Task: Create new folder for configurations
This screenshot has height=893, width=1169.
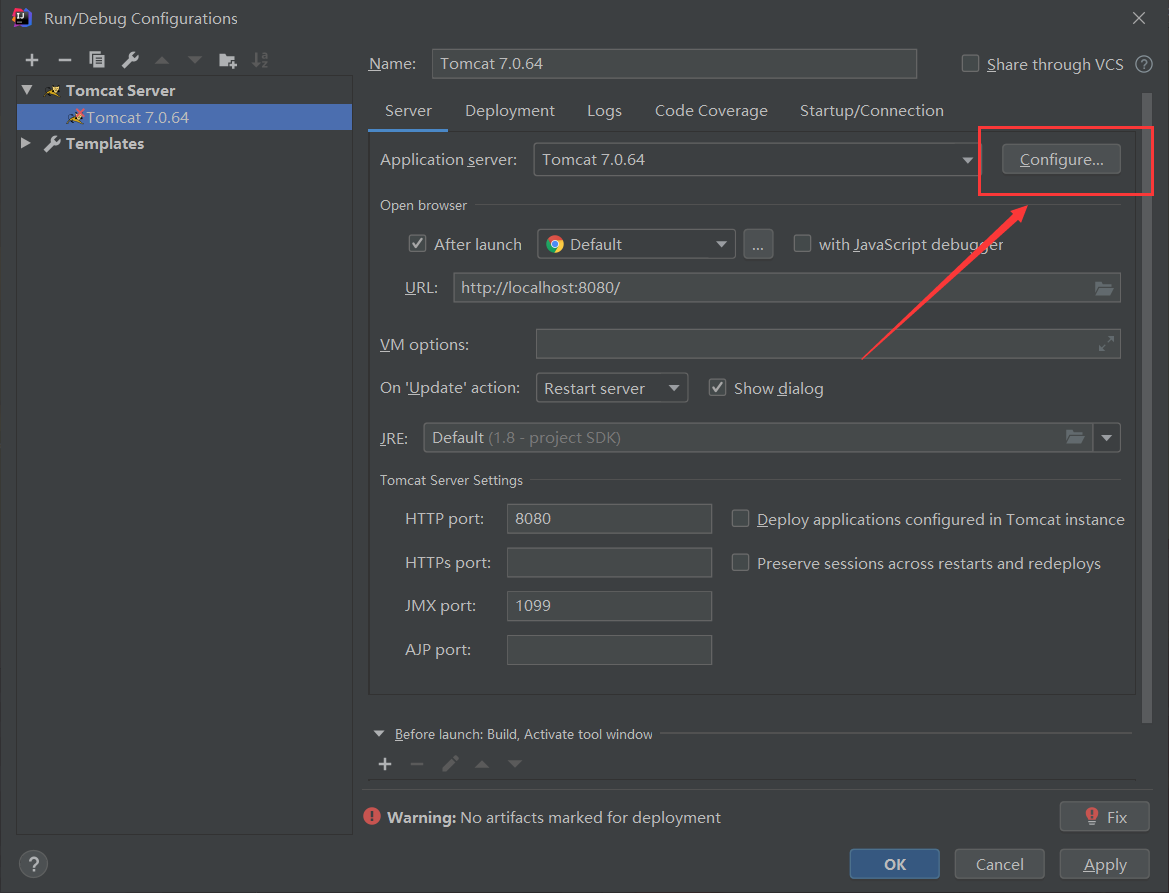Action: pos(228,60)
